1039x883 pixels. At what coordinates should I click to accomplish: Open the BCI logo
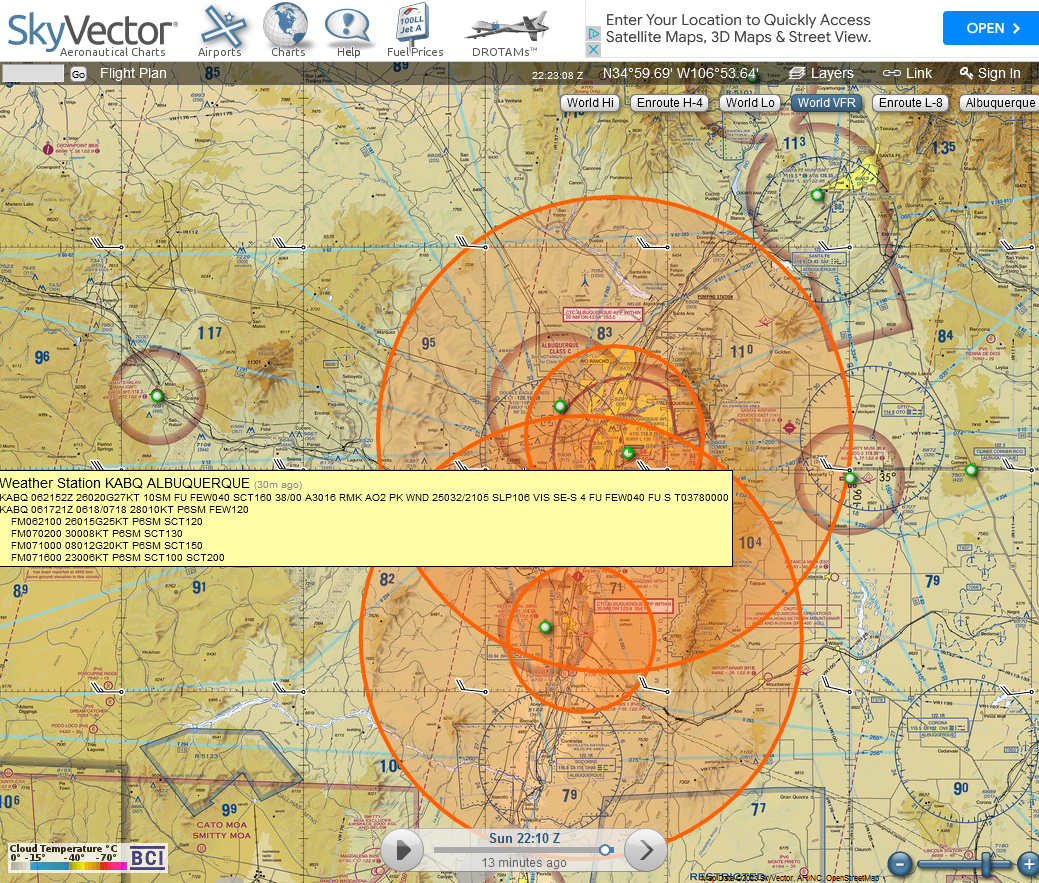pyautogui.click(x=147, y=858)
